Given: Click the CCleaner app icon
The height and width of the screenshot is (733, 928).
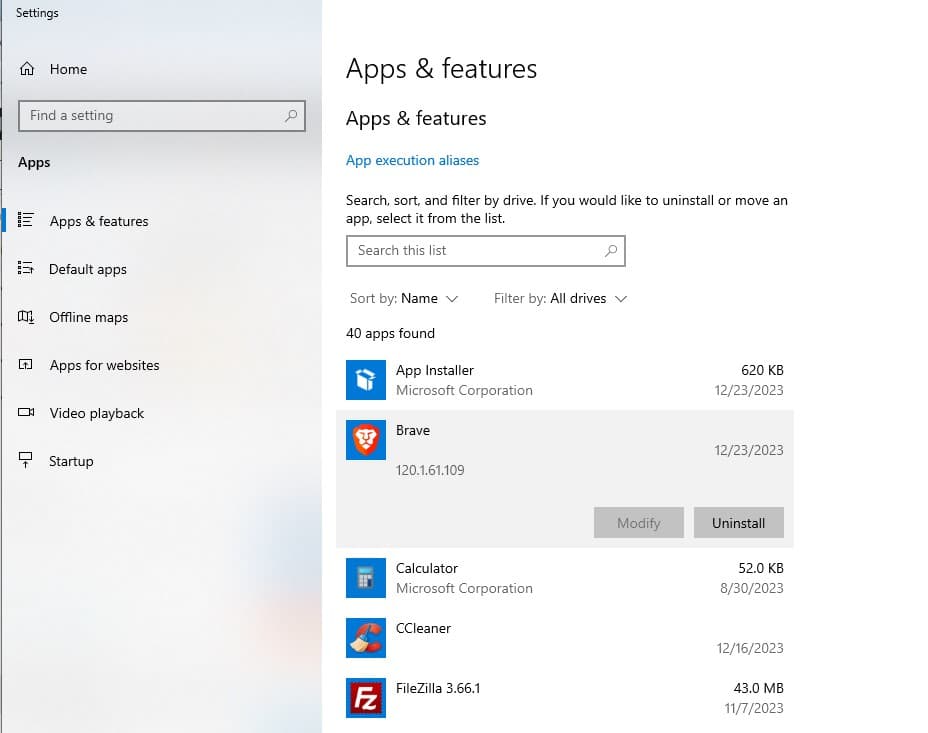Looking at the screenshot, I should point(365,638).
